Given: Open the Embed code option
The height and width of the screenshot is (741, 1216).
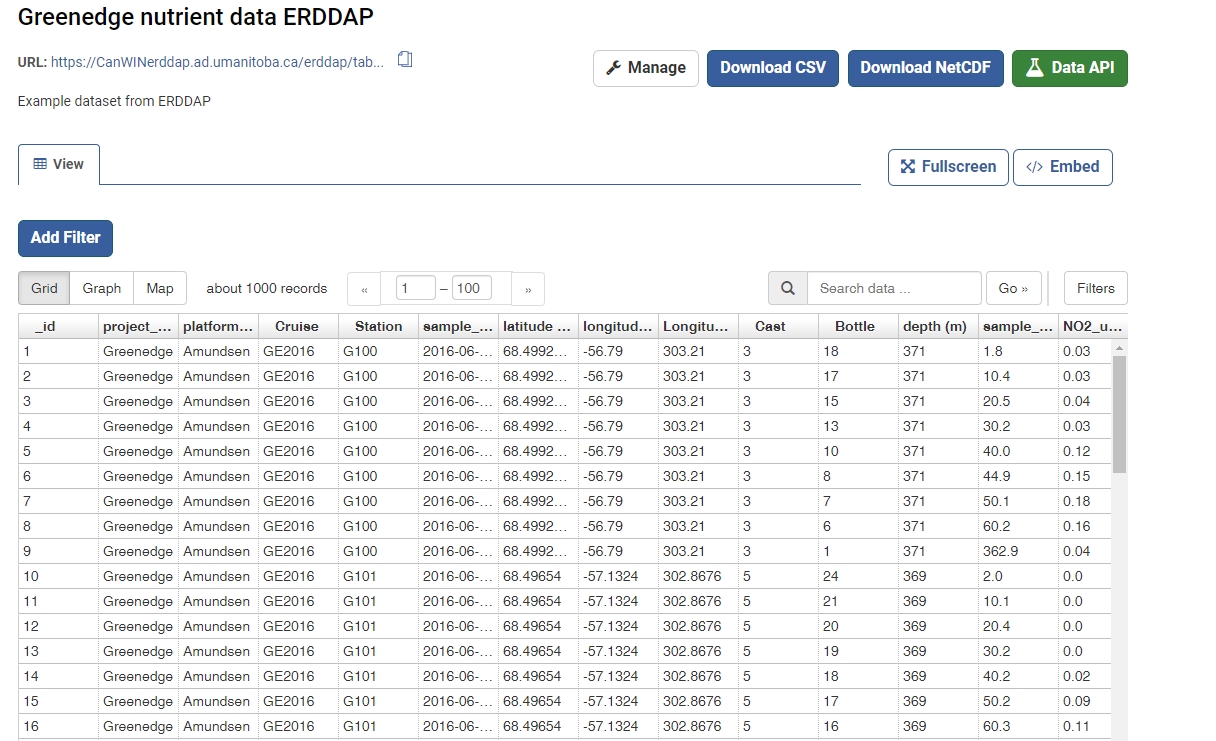Looking at the screenshot, I should tap(1063, 167).
